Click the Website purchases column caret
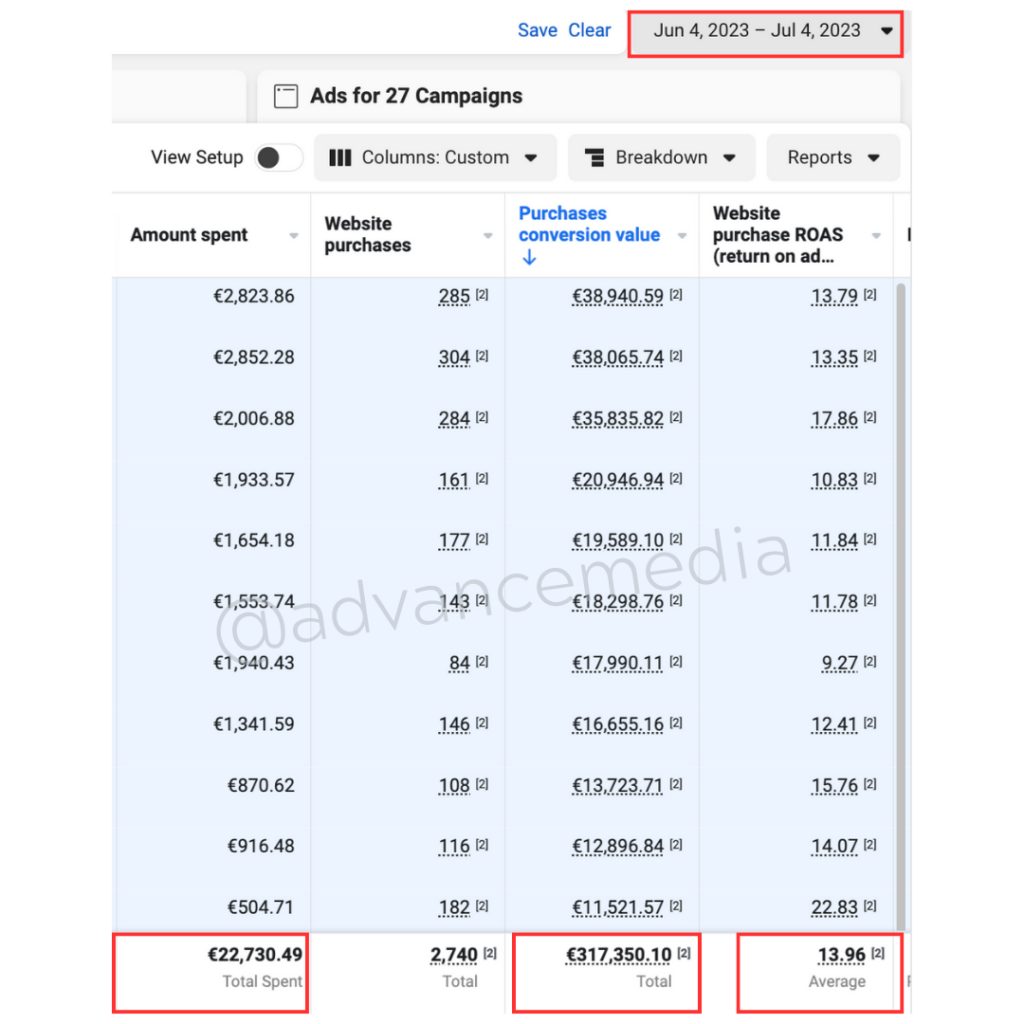Screen dimensions: 1024x1024 (x=488, y=236)
